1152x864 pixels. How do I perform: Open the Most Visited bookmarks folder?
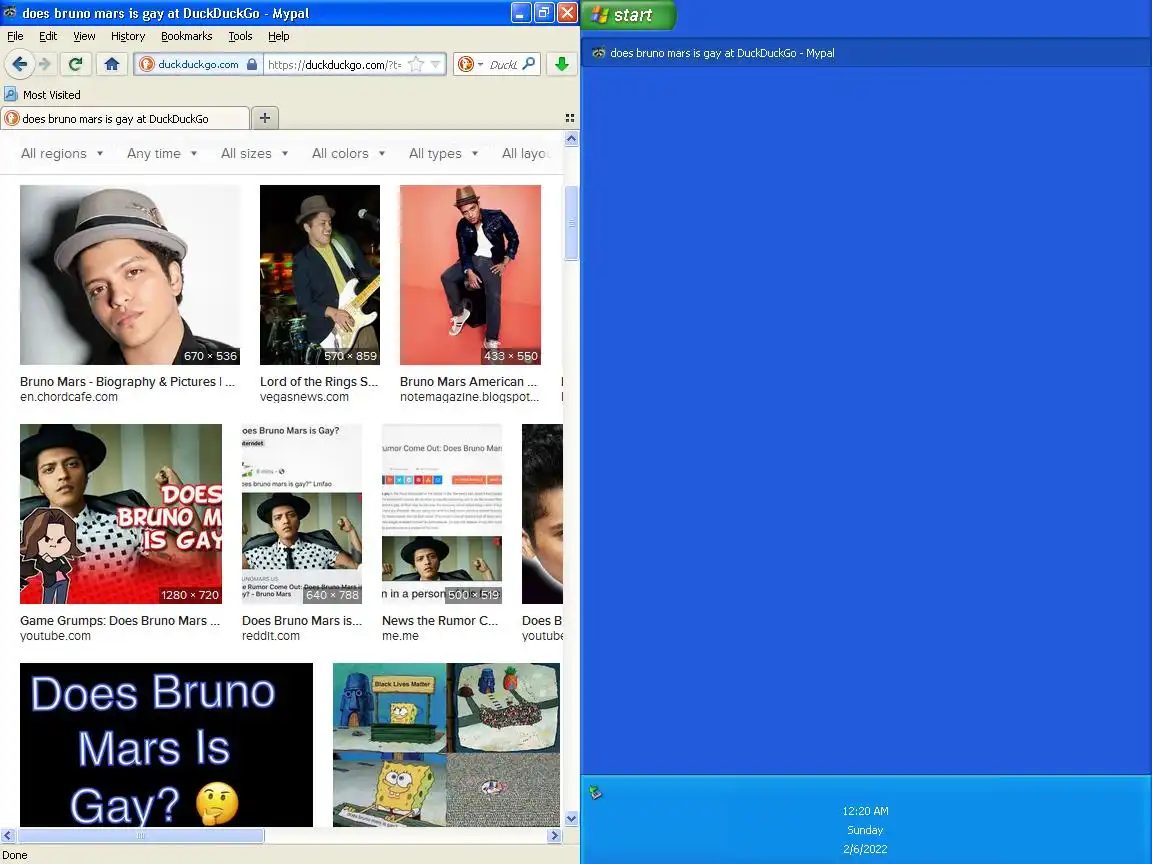click(x=43, y=95)
